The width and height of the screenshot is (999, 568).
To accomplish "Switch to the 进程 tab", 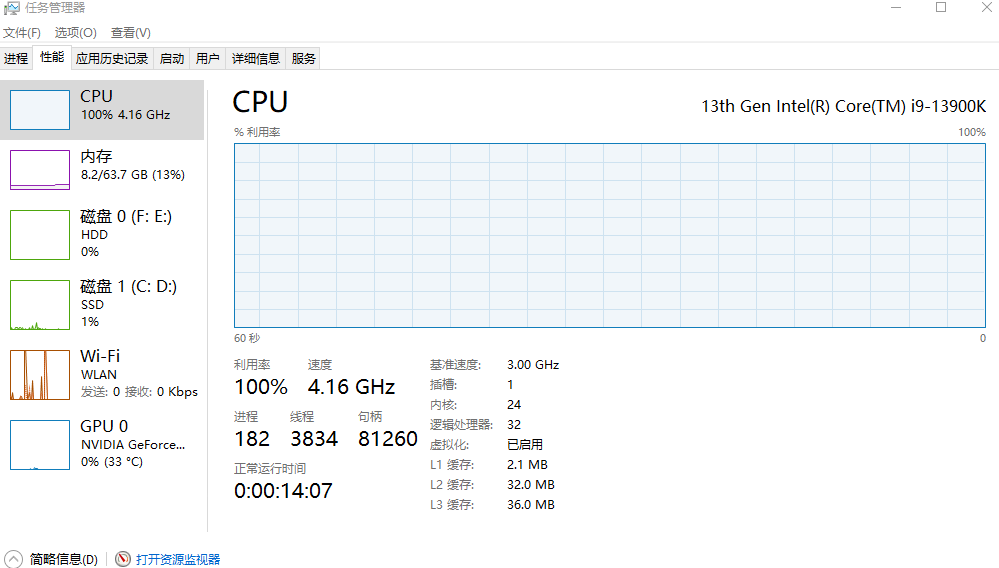I will pyautogui.click(x=16, y=59).
